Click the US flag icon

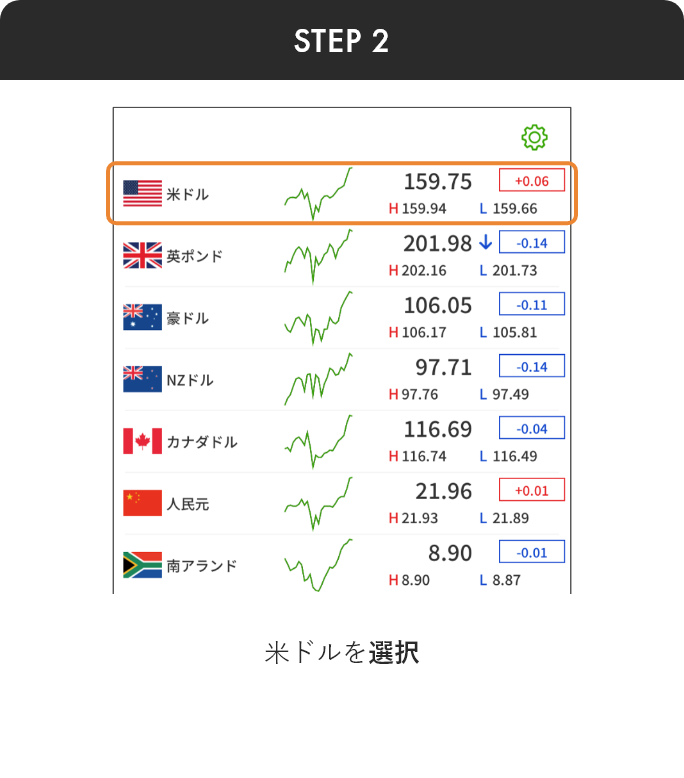tap(142, 194)
